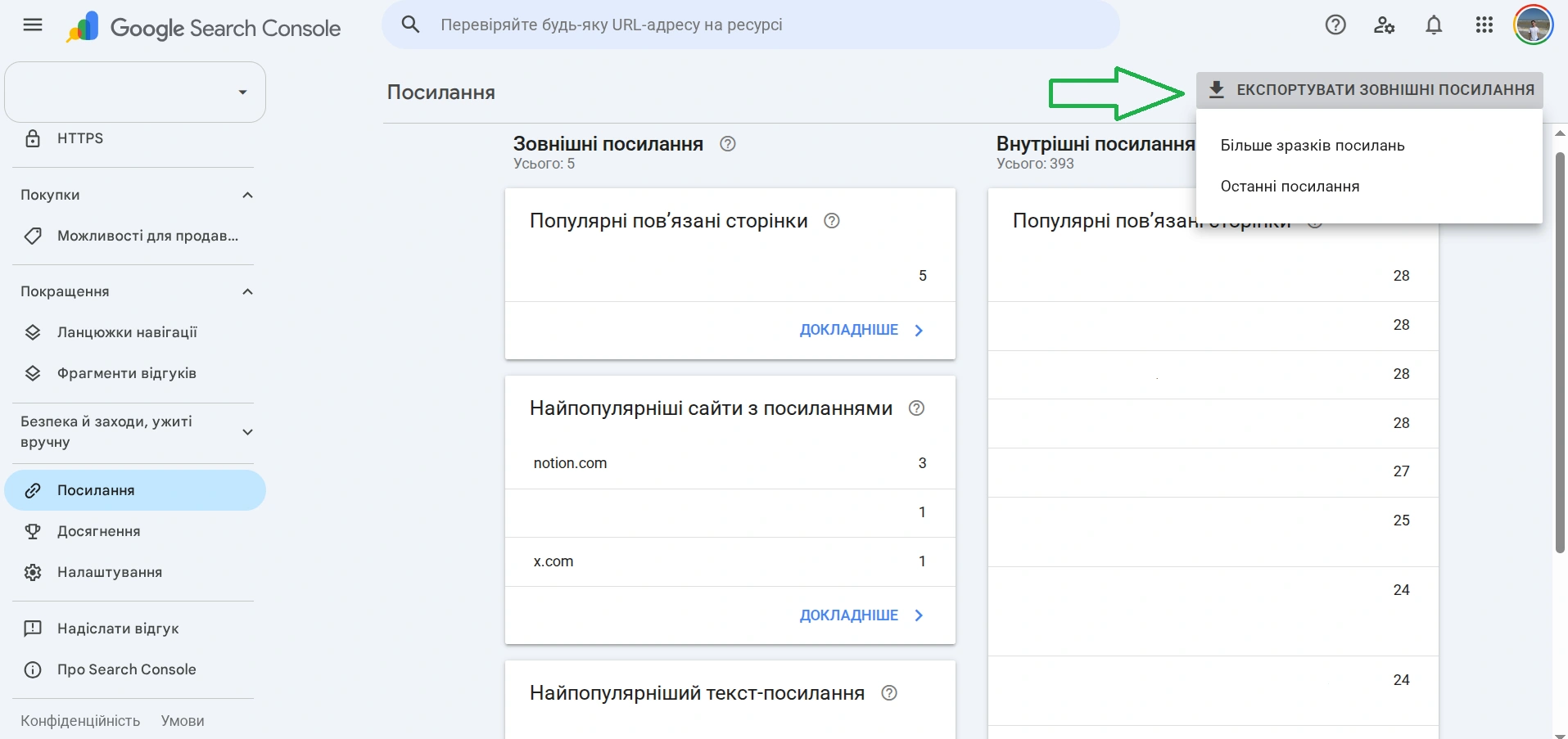This screenshot has width=1568, height=739.
Task: Select Останні посилання option
Action: point(1369,187)
